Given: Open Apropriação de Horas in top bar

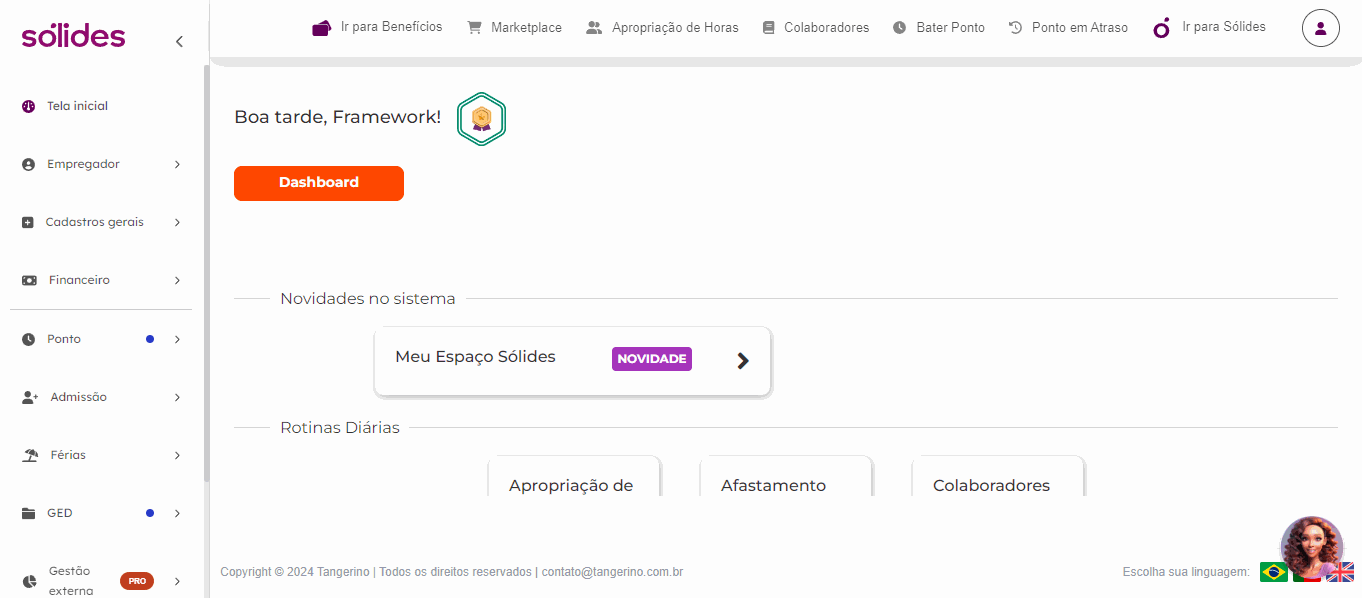Looking at the screenshot, I should [675, 28].
